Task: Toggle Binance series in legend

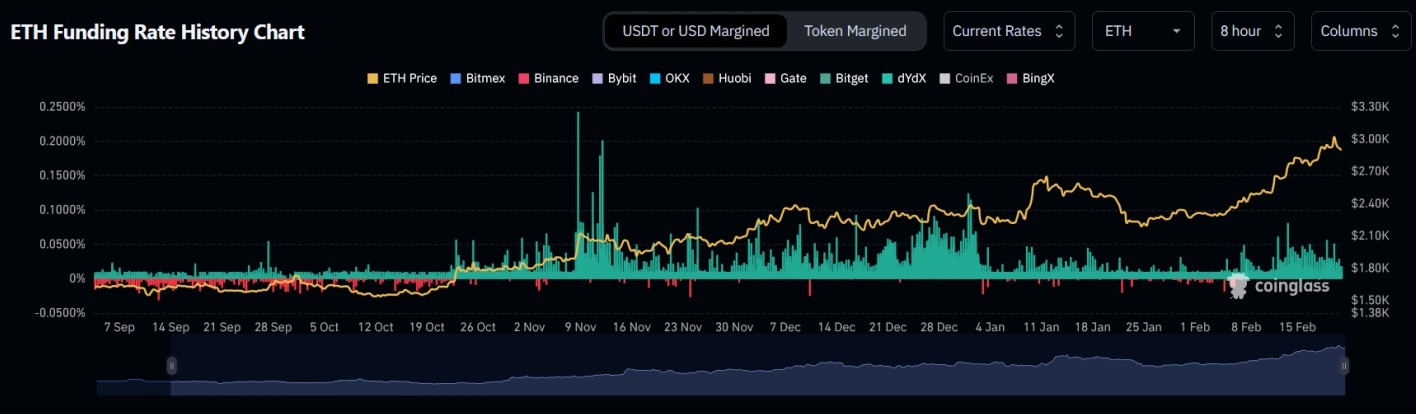Action: 548,78
